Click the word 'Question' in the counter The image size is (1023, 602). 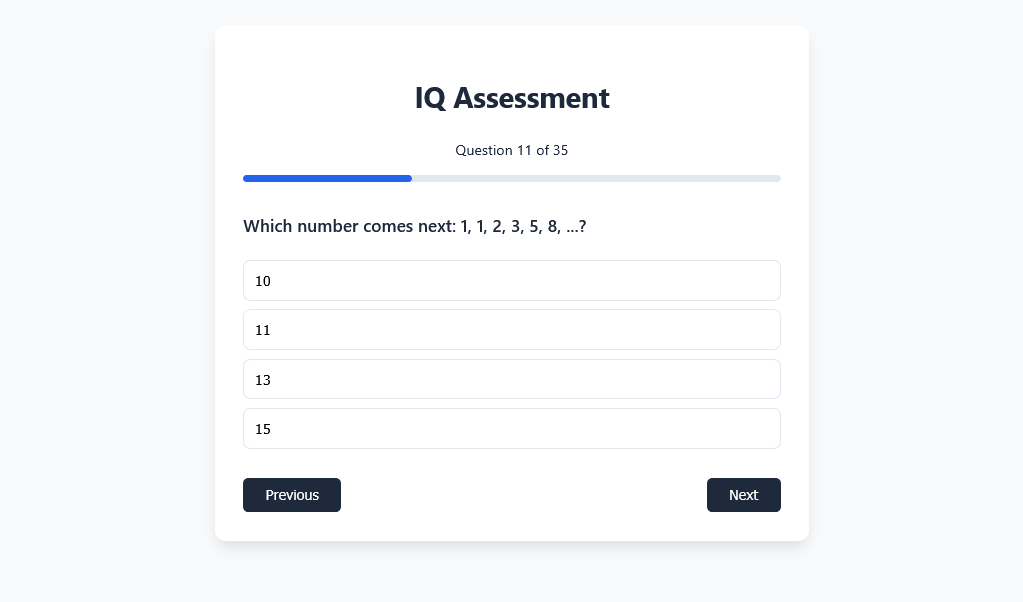pyautogui.click(x=483, y=150)
